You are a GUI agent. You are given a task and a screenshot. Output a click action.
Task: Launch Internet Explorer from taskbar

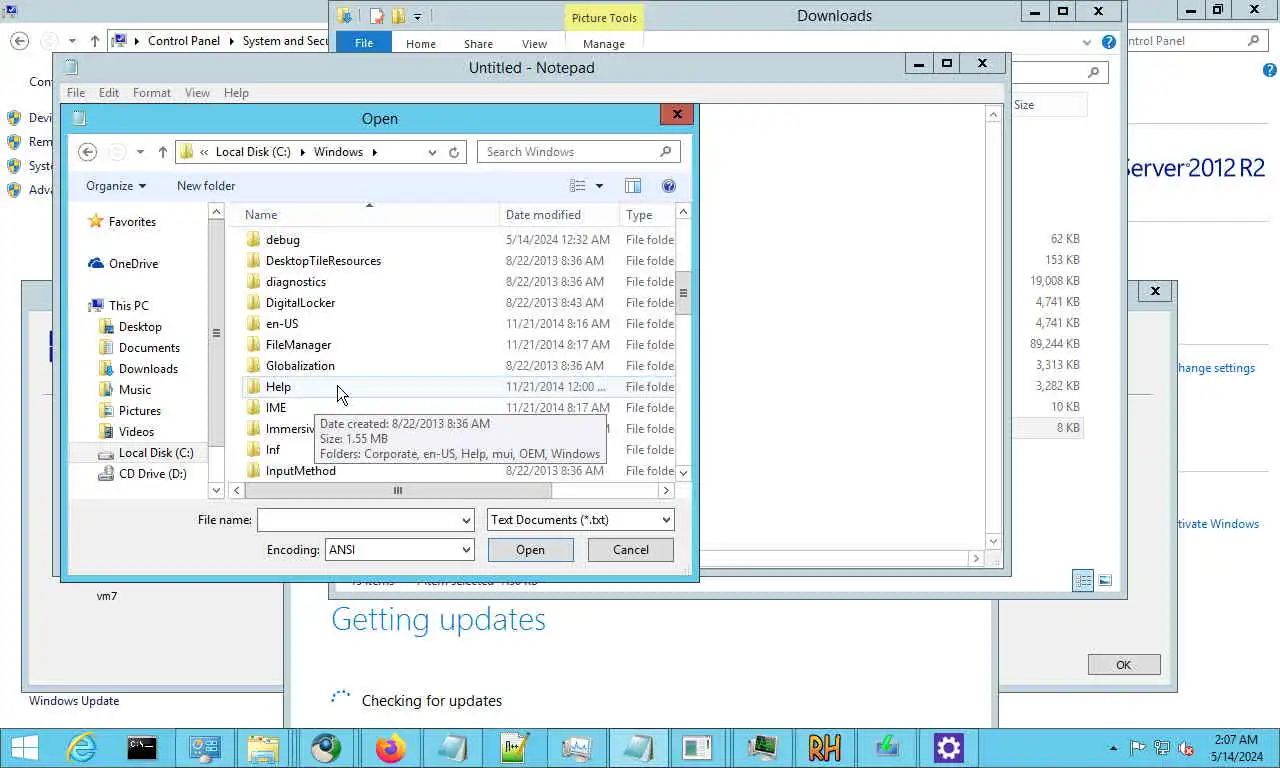coord(81,747)
